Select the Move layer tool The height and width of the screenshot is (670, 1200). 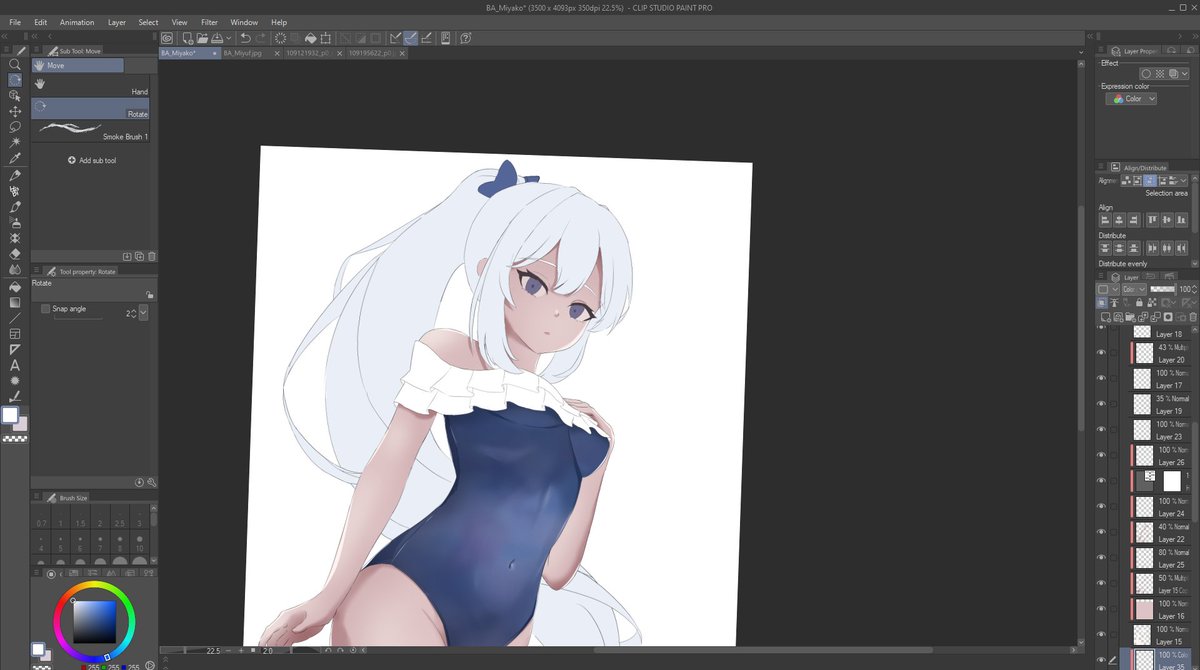point(15,111)
